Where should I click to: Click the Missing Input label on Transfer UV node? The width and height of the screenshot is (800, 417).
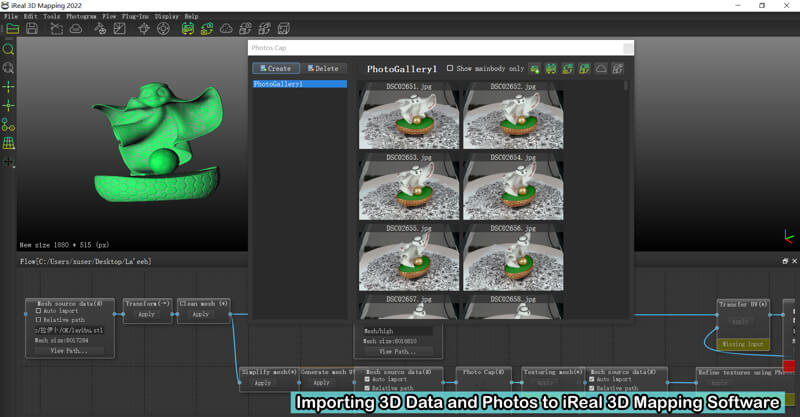pos(743,345)
